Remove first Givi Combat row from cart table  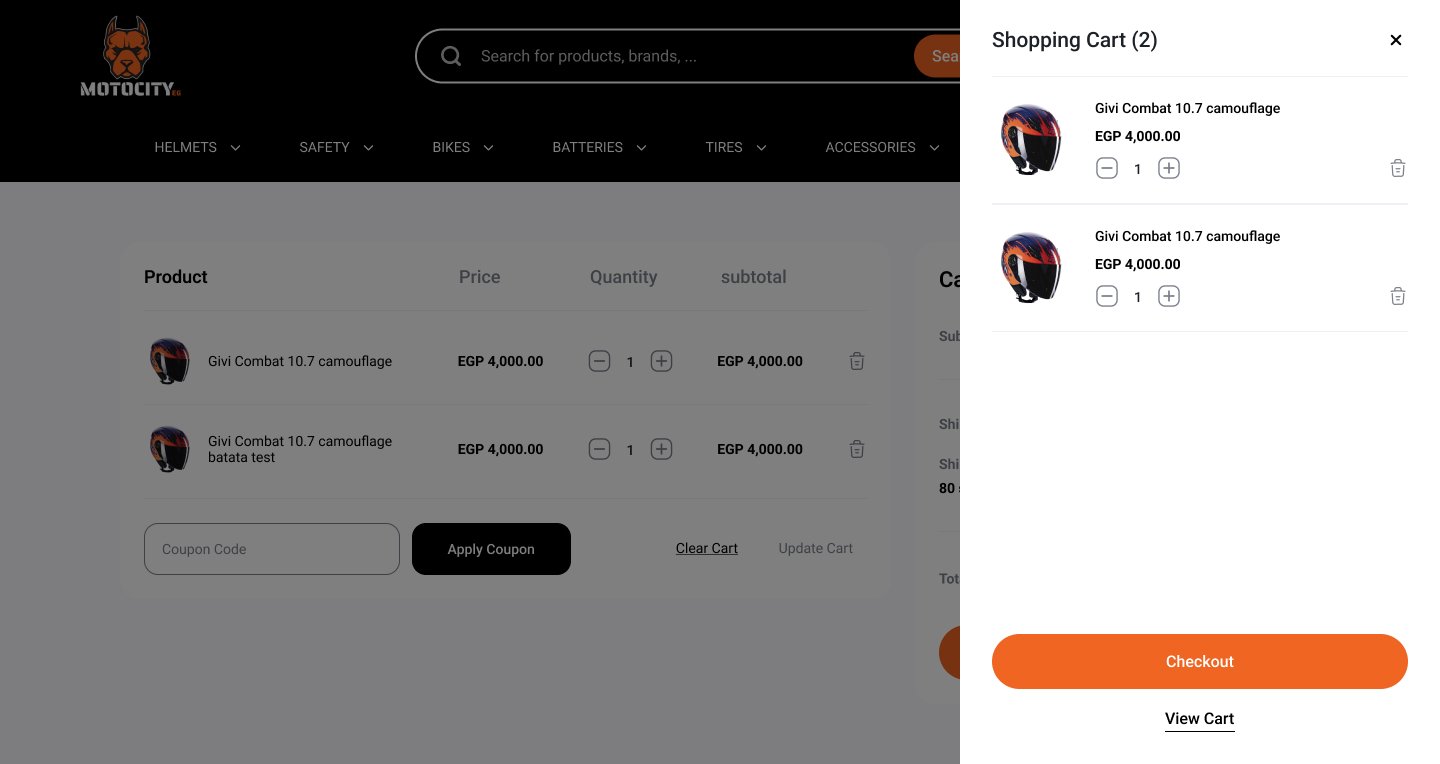point(857,361)
